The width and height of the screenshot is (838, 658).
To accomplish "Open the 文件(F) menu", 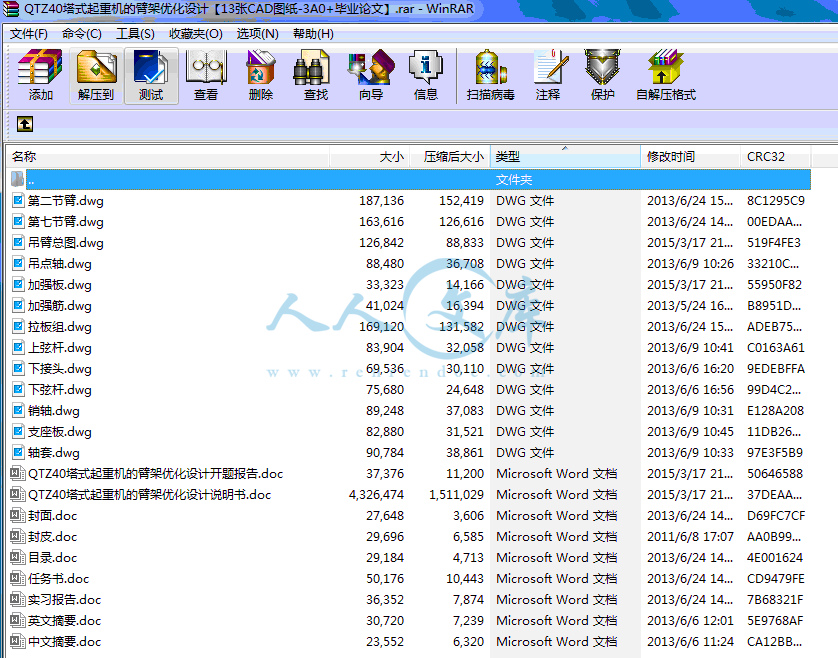I will pyautogui.click(x=29, y=34).
